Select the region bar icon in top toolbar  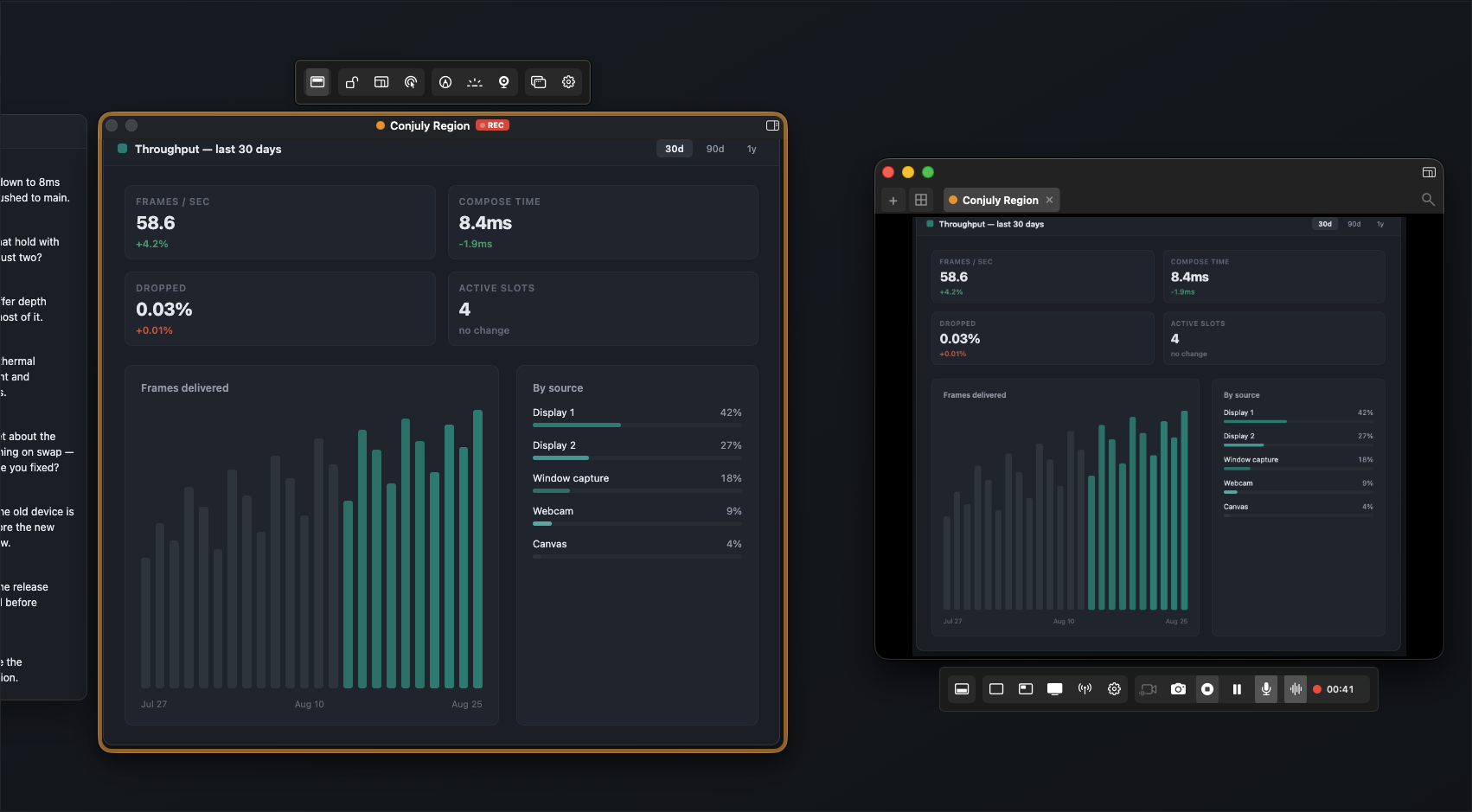(317, 82)
